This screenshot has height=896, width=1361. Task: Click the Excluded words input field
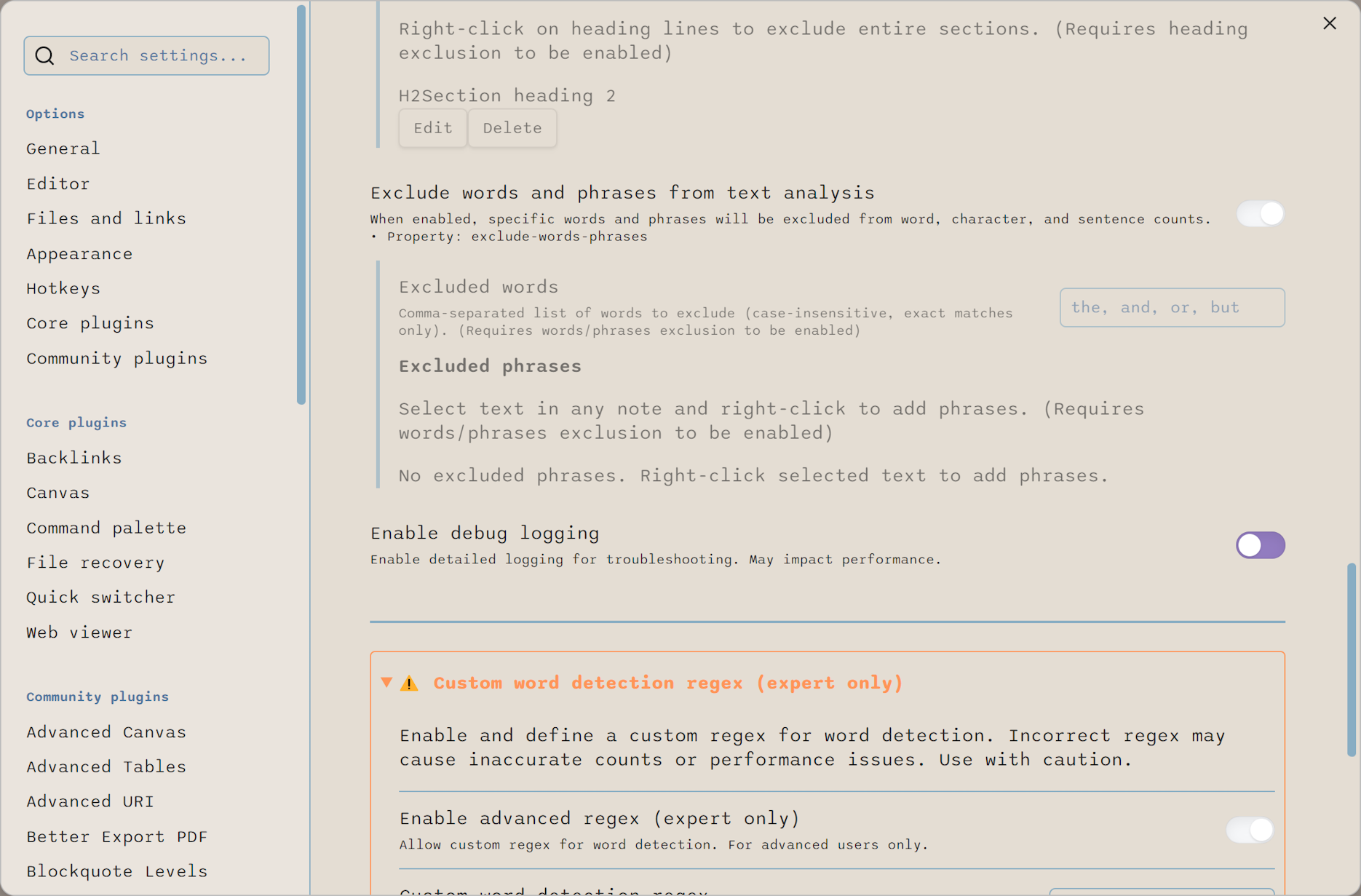tap(1172, 307)
